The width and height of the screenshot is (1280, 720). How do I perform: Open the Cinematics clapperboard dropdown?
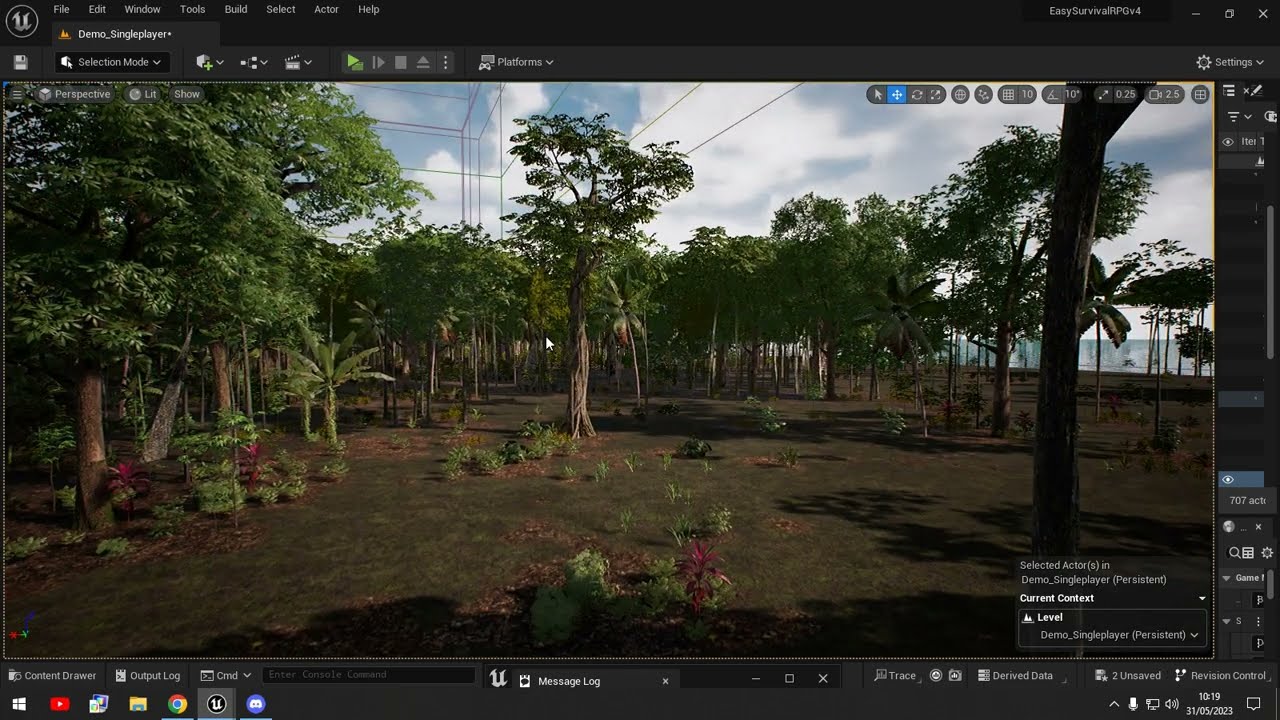pos(298,62)
